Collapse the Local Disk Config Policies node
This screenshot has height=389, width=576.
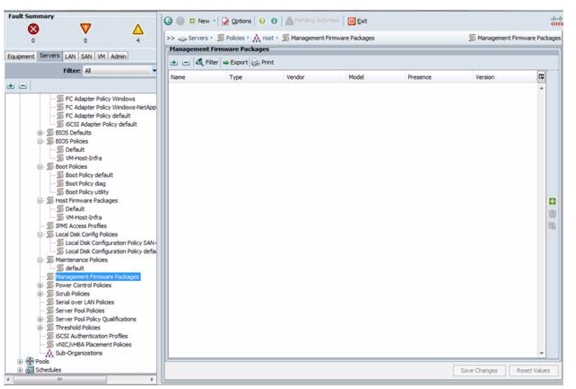tap(40, 234)
